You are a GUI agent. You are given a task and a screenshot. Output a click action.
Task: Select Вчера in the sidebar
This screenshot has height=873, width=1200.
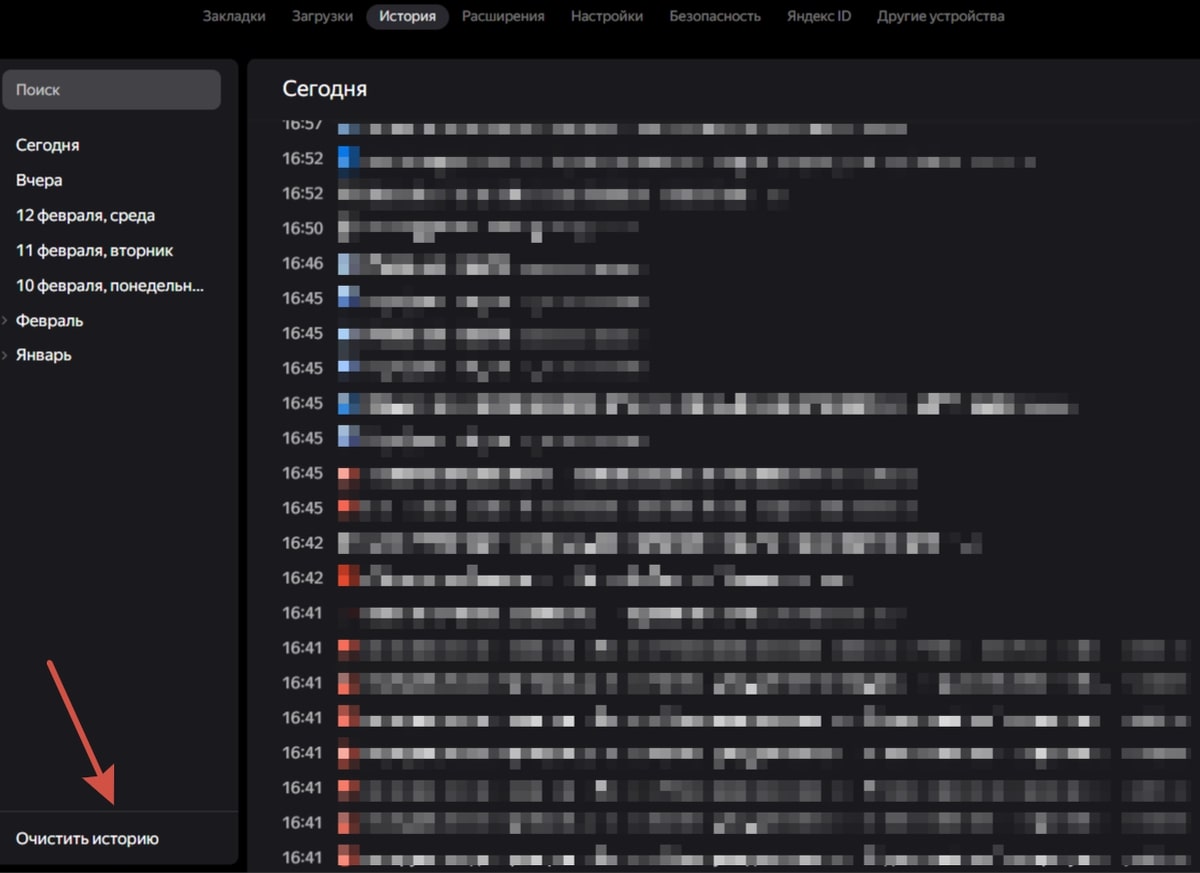coord(39,180)
